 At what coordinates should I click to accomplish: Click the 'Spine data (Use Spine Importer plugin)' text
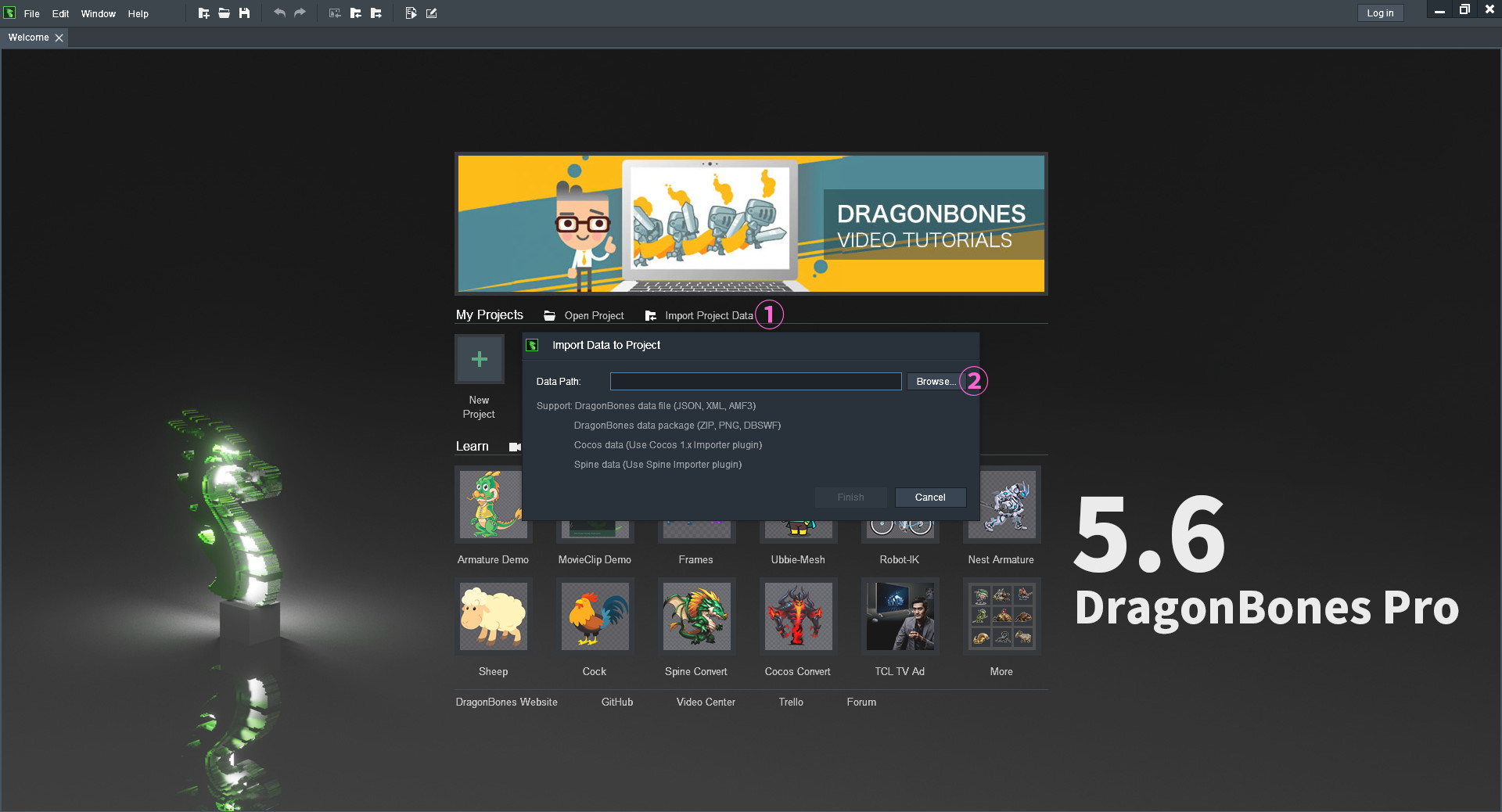[x=658, y=465]
